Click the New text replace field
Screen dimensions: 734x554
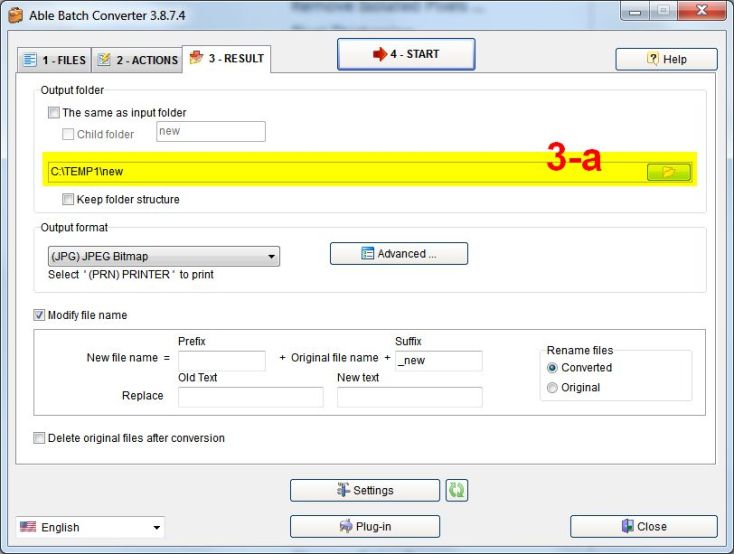[x=410, y=397]
